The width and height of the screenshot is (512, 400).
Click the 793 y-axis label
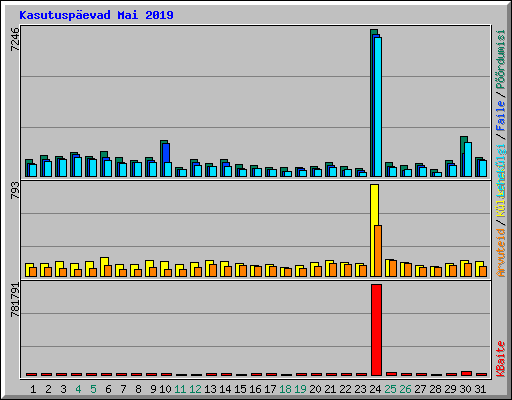tap(15, 191)
